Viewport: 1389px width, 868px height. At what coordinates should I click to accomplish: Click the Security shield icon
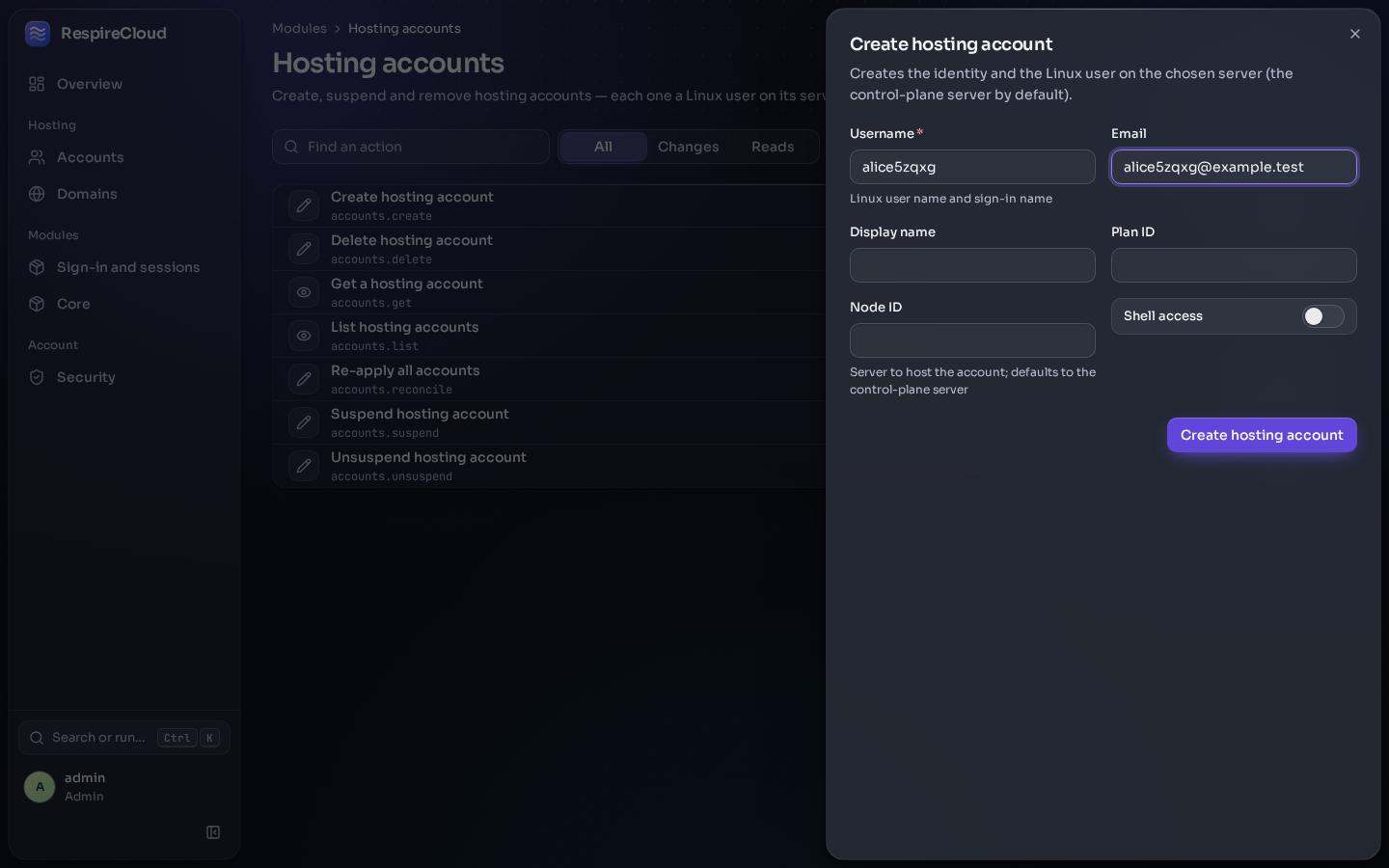(37, 377)
